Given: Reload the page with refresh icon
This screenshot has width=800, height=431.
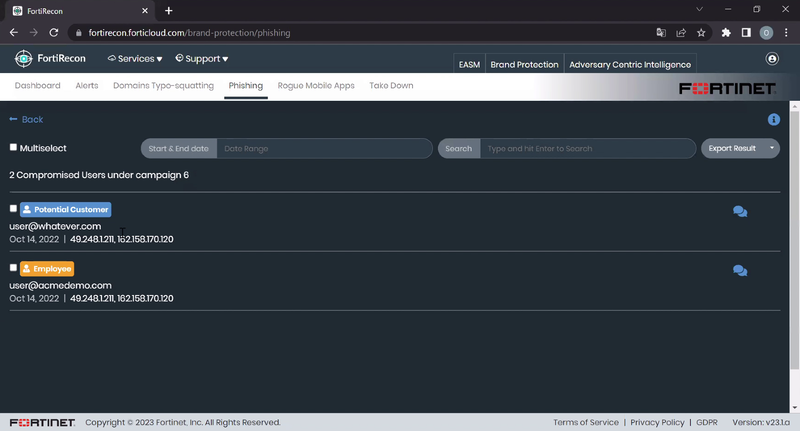Looking at the screenshot, I should click(x=54, y=33).
